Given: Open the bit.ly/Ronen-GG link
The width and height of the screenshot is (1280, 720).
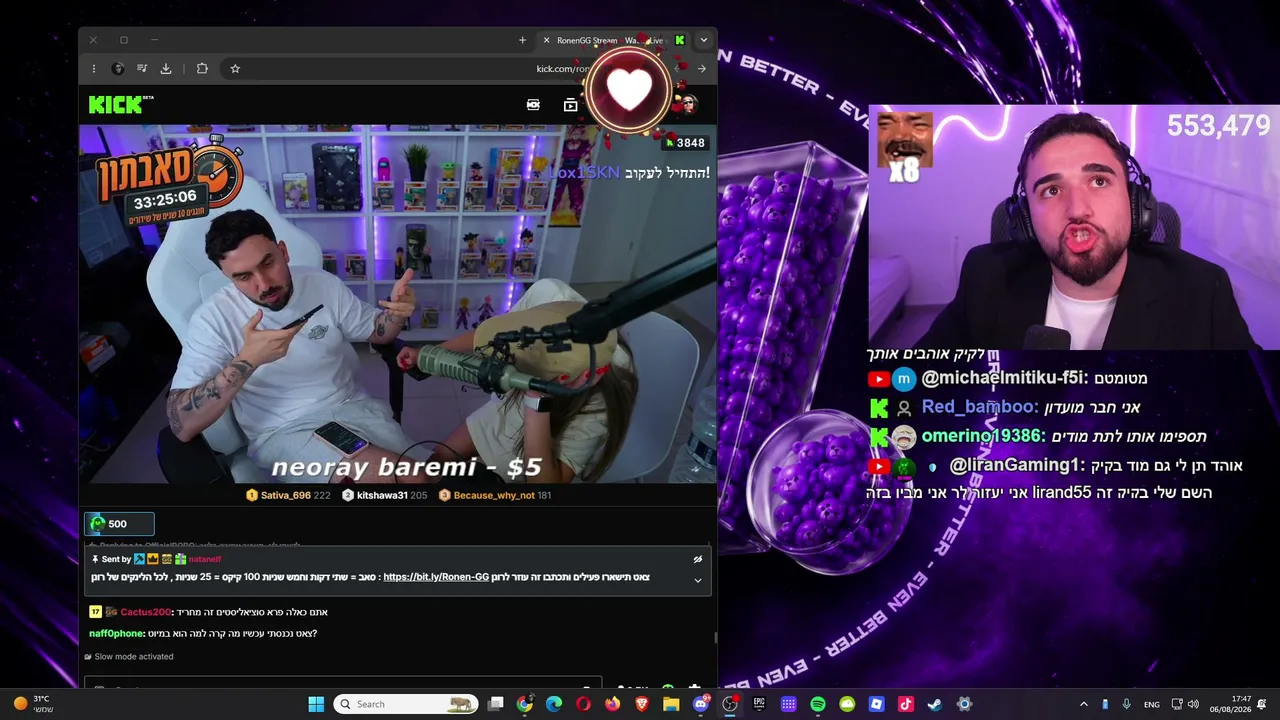Looking at the screenshot, I should (436, 577).
